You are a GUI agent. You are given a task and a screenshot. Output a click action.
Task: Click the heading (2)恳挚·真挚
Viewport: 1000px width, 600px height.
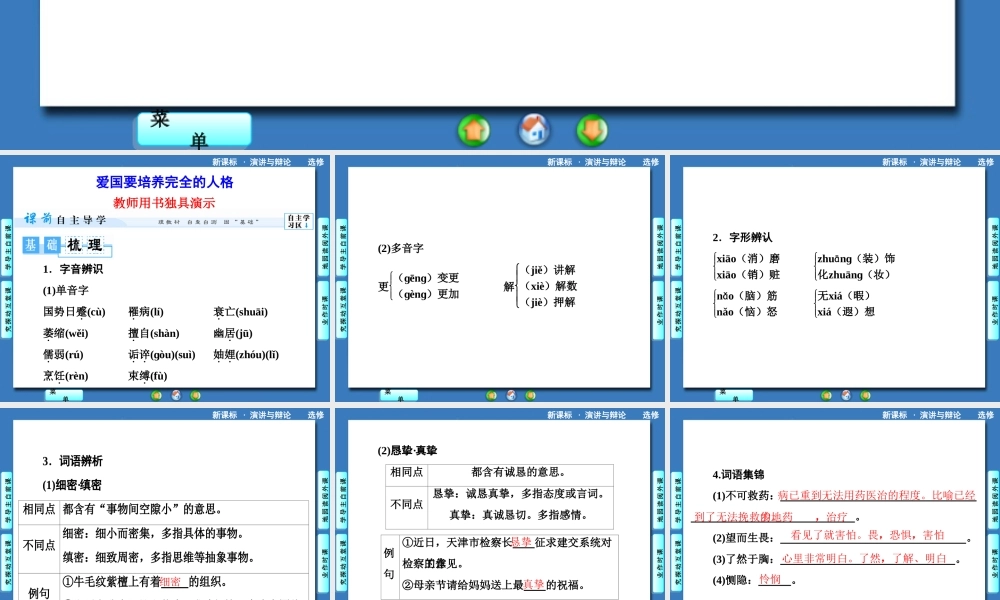(407, 451)
